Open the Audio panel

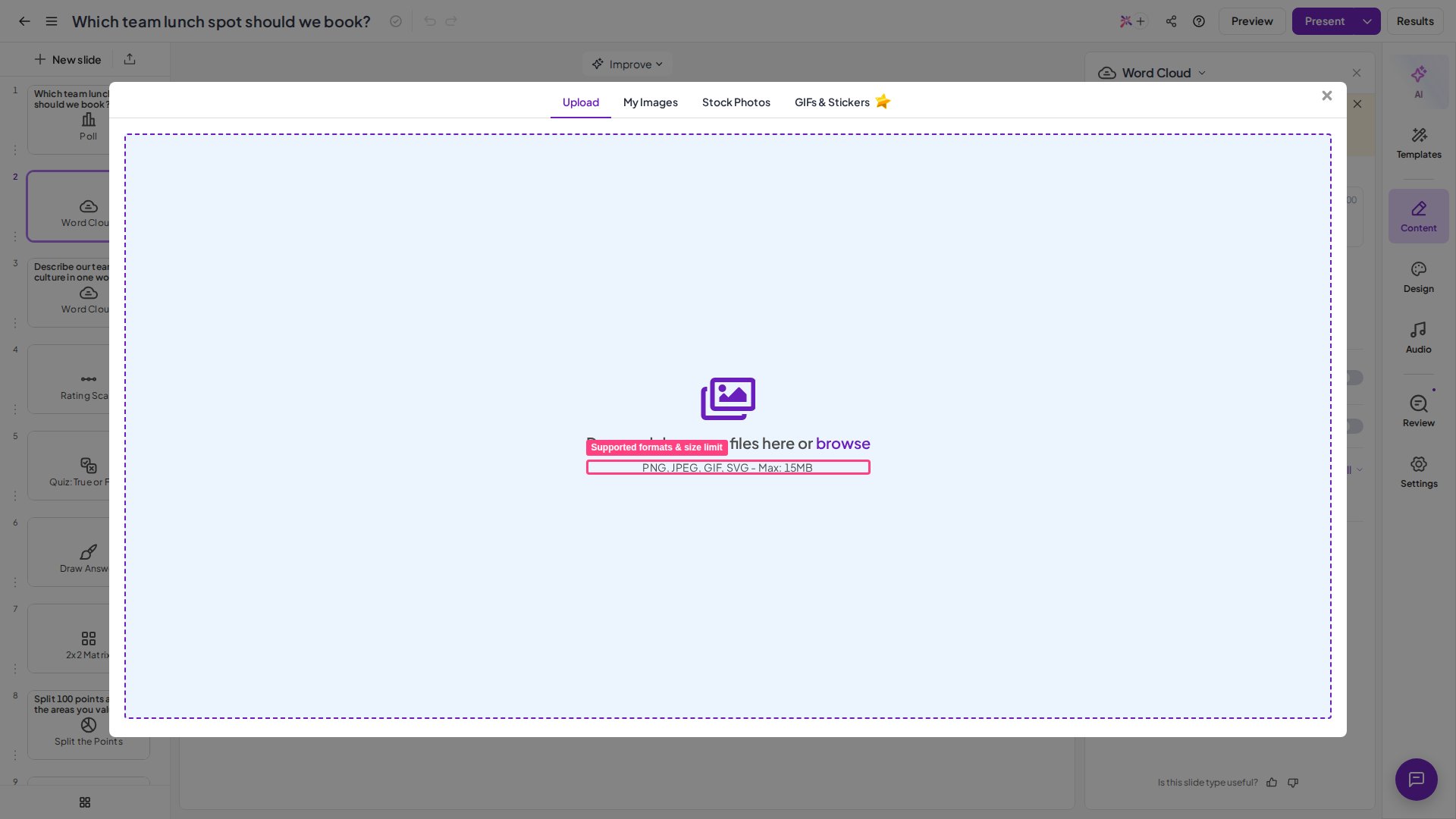pos(1418,338)
